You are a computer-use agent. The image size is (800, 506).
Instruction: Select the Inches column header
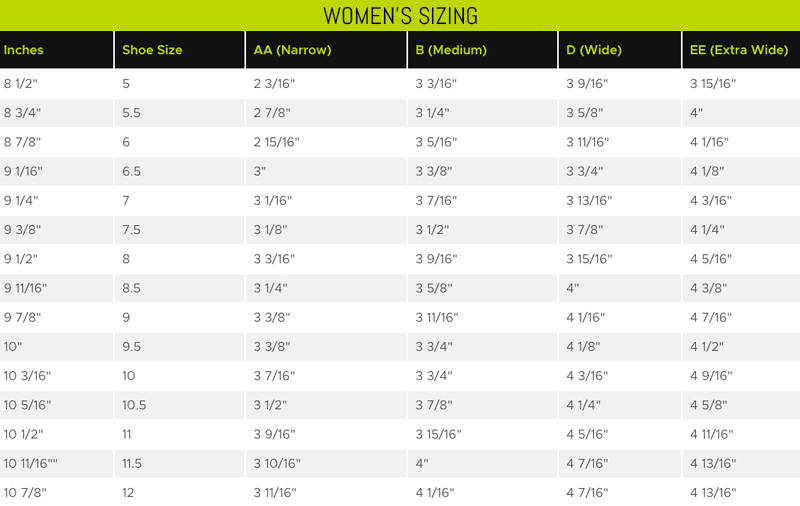pyautogui.click(x=57, y=50)
